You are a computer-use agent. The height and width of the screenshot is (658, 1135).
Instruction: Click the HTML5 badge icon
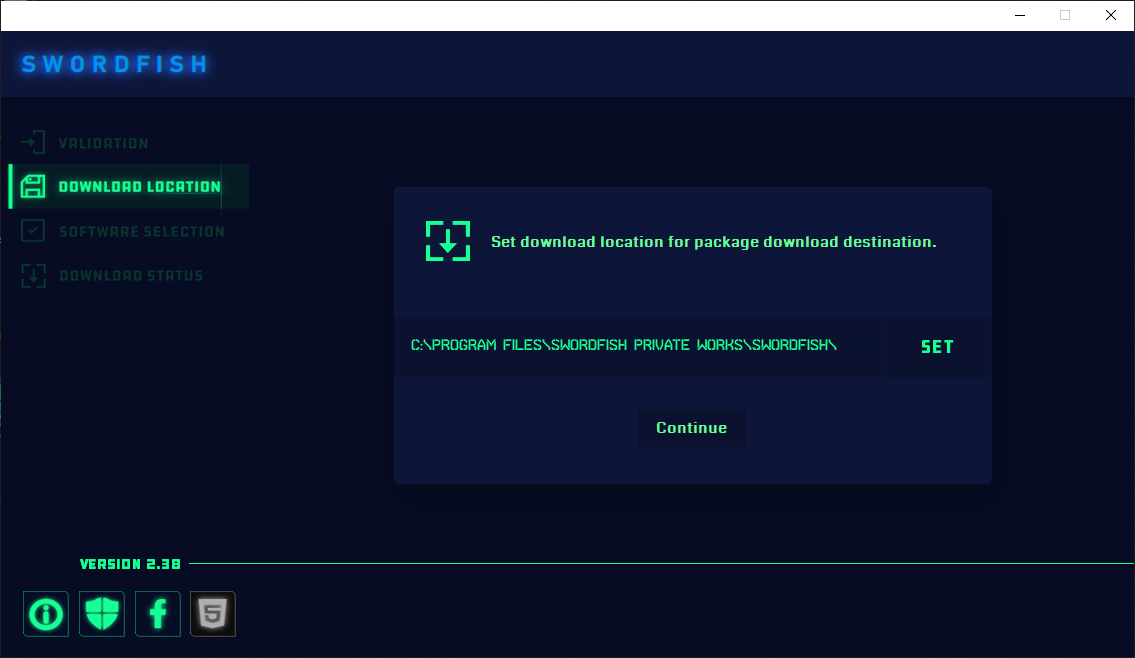tap(213, 613)
